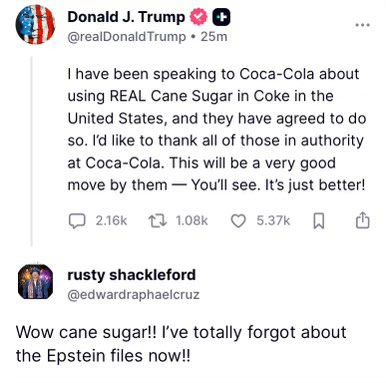
Task: View the 2.16k replies count
Action: point(111,221)
